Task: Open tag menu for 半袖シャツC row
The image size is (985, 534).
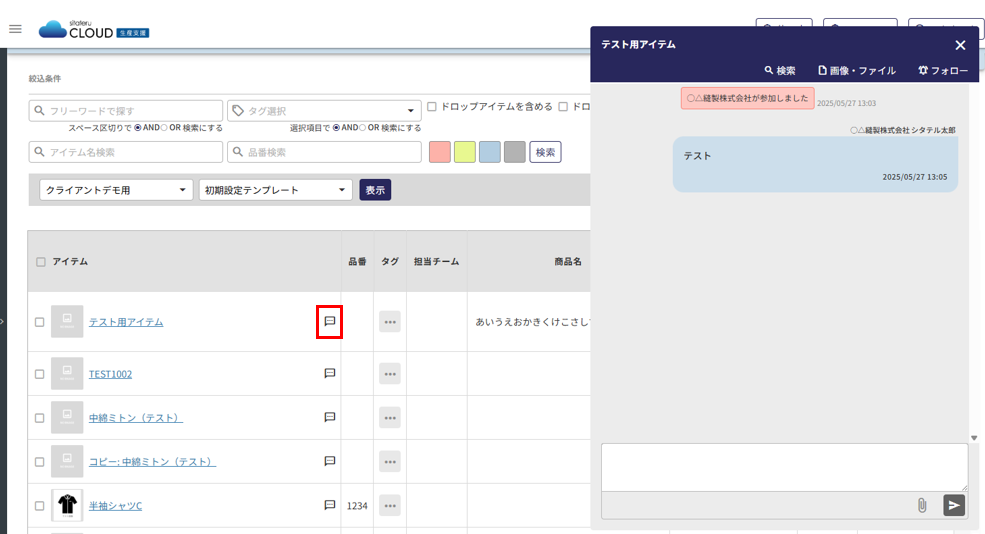Action: coord(390,506)
